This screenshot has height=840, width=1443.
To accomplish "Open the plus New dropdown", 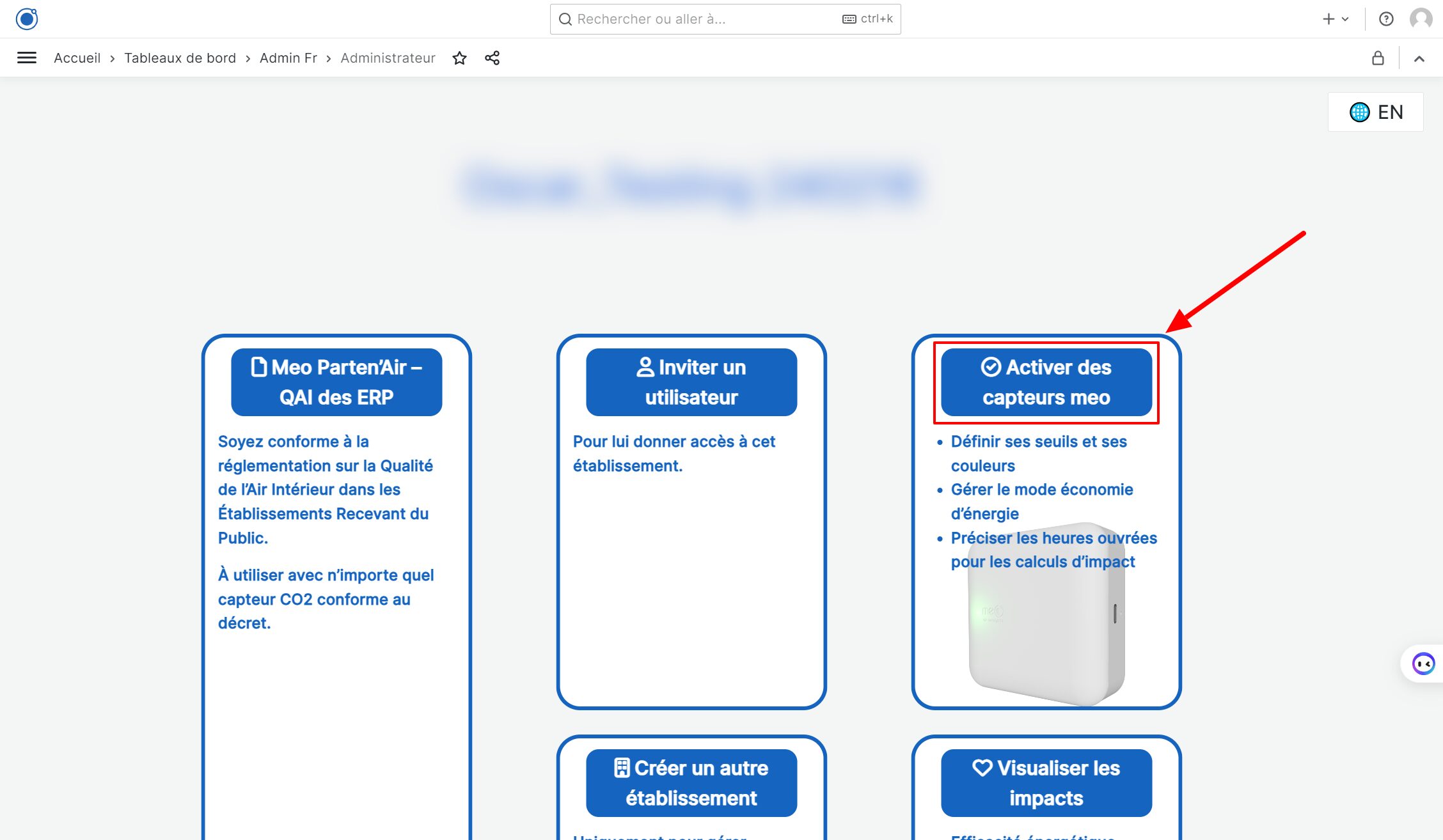I will click(x=1336, y=19).
